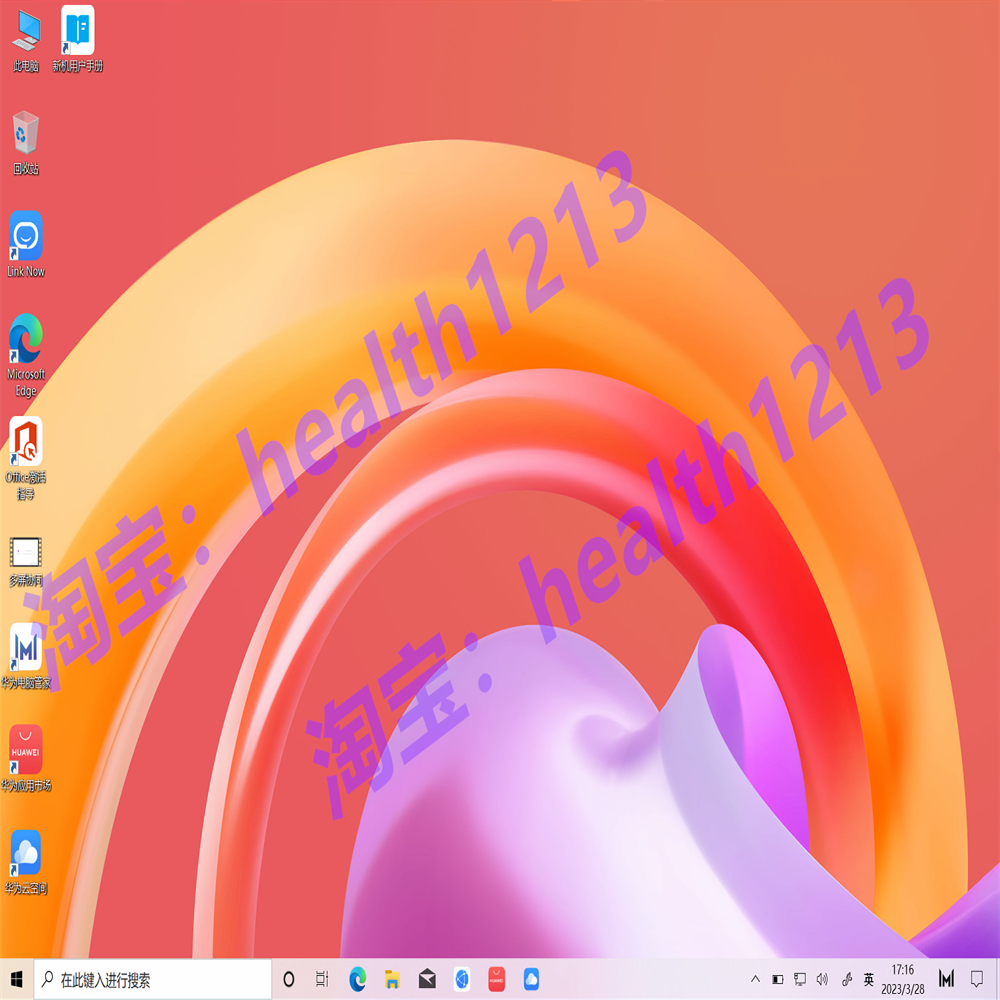Click the taskbar search box
The height and width of the screenshot is (1000, 1000).
coord(150,981)
